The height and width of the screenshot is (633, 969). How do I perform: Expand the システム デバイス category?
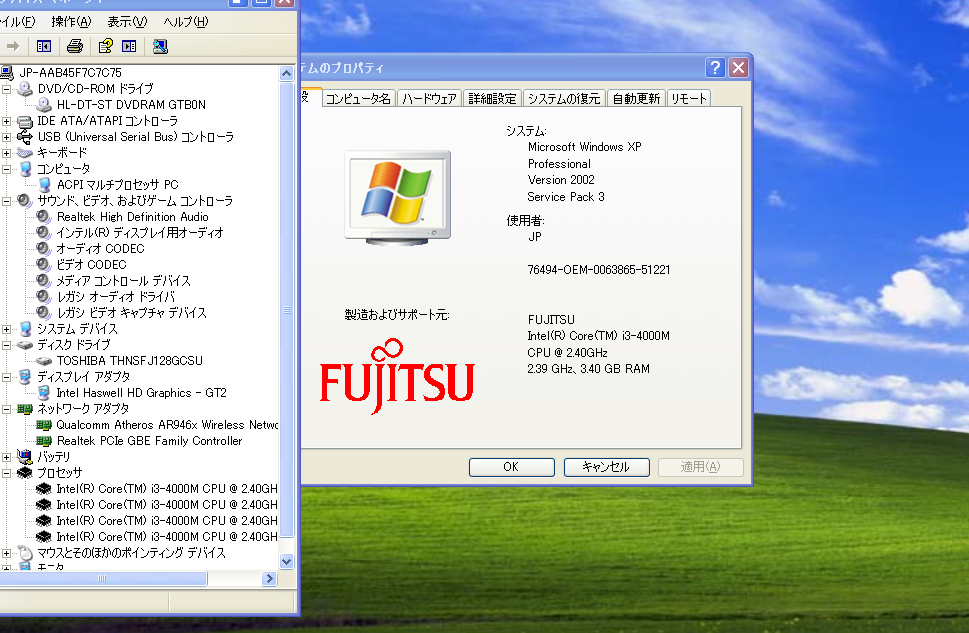pos(6,329)
